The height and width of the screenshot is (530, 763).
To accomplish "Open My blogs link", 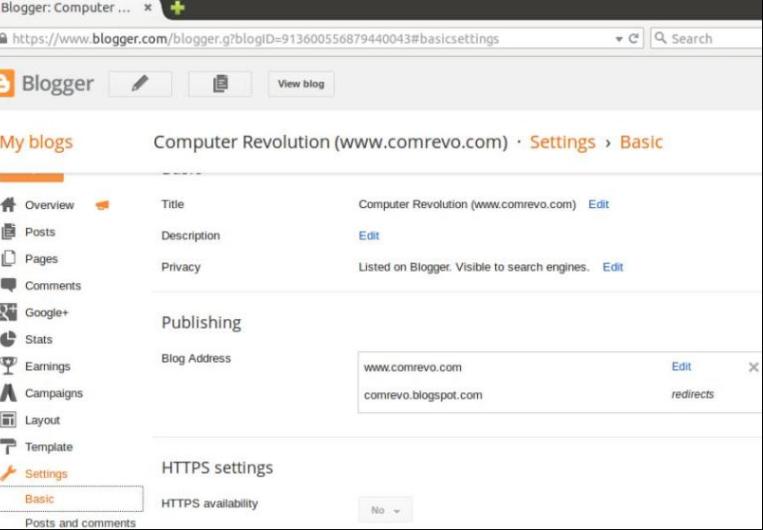I will [x=36, y=142].
